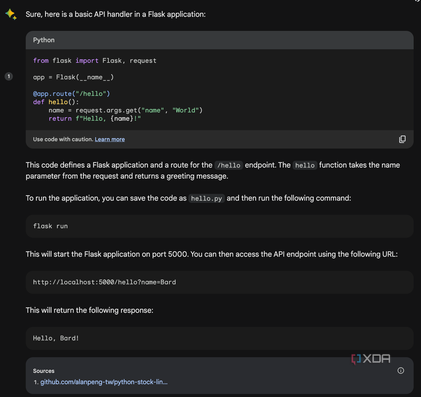Click 'Sure, here is a basic API handler' text
421x397 pixels.
click(x=116, y=14)
